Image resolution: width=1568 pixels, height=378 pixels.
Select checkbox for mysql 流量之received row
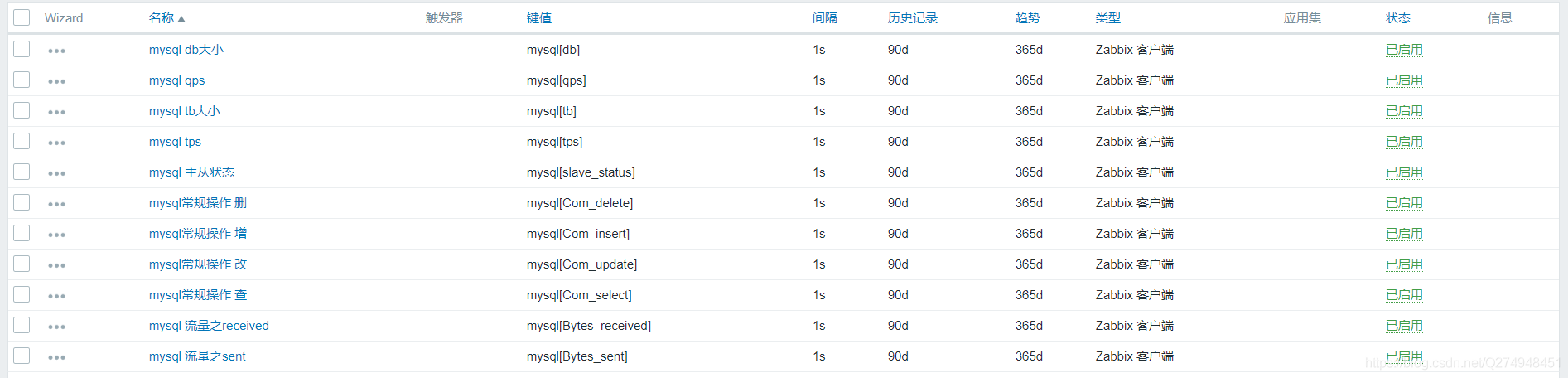[x=22, y=325]
